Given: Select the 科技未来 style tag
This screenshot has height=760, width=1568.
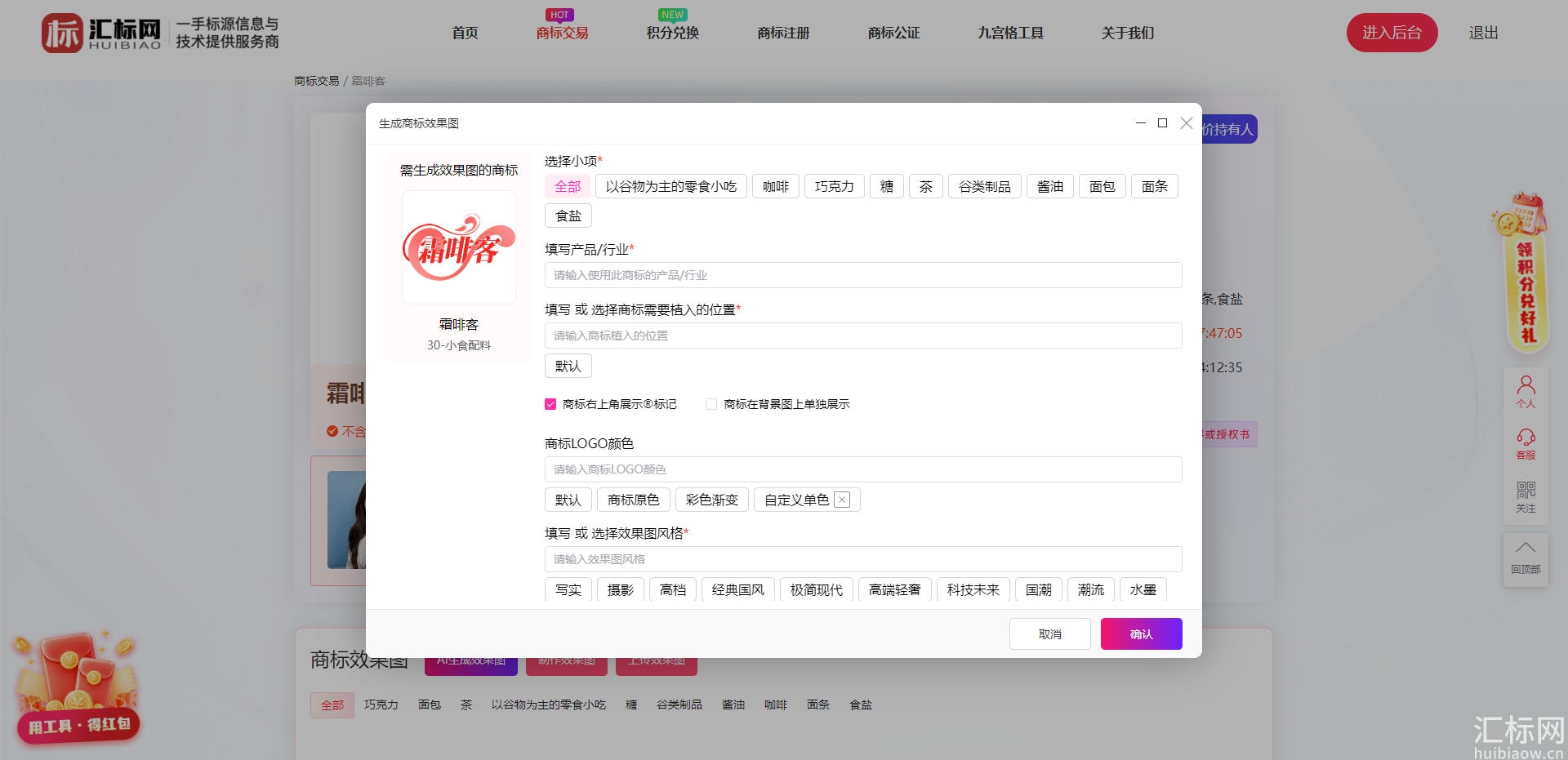Looking at the screenshot, I should (x=973, y=589).
